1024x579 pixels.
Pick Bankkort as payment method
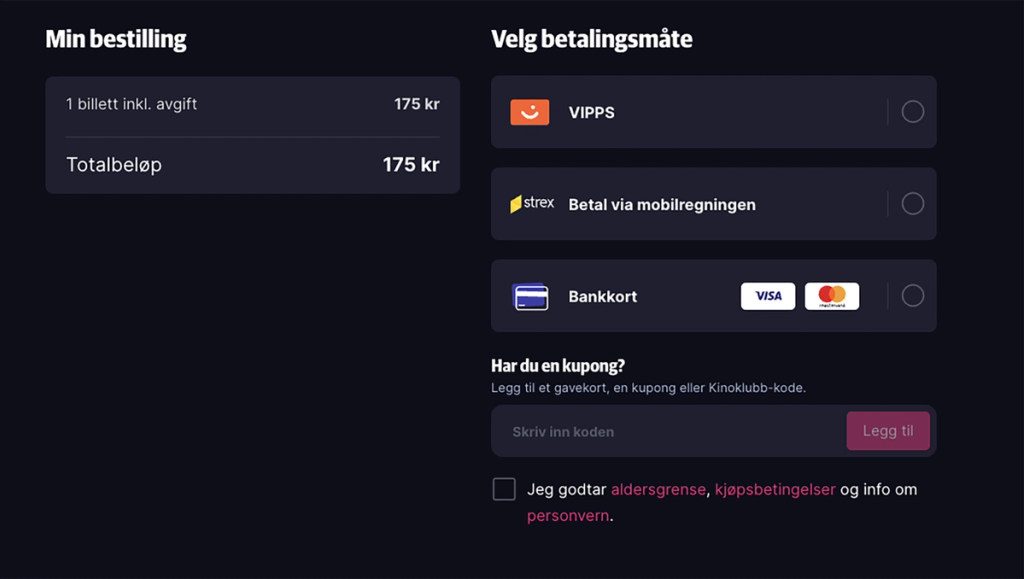[x=912, y=295]
